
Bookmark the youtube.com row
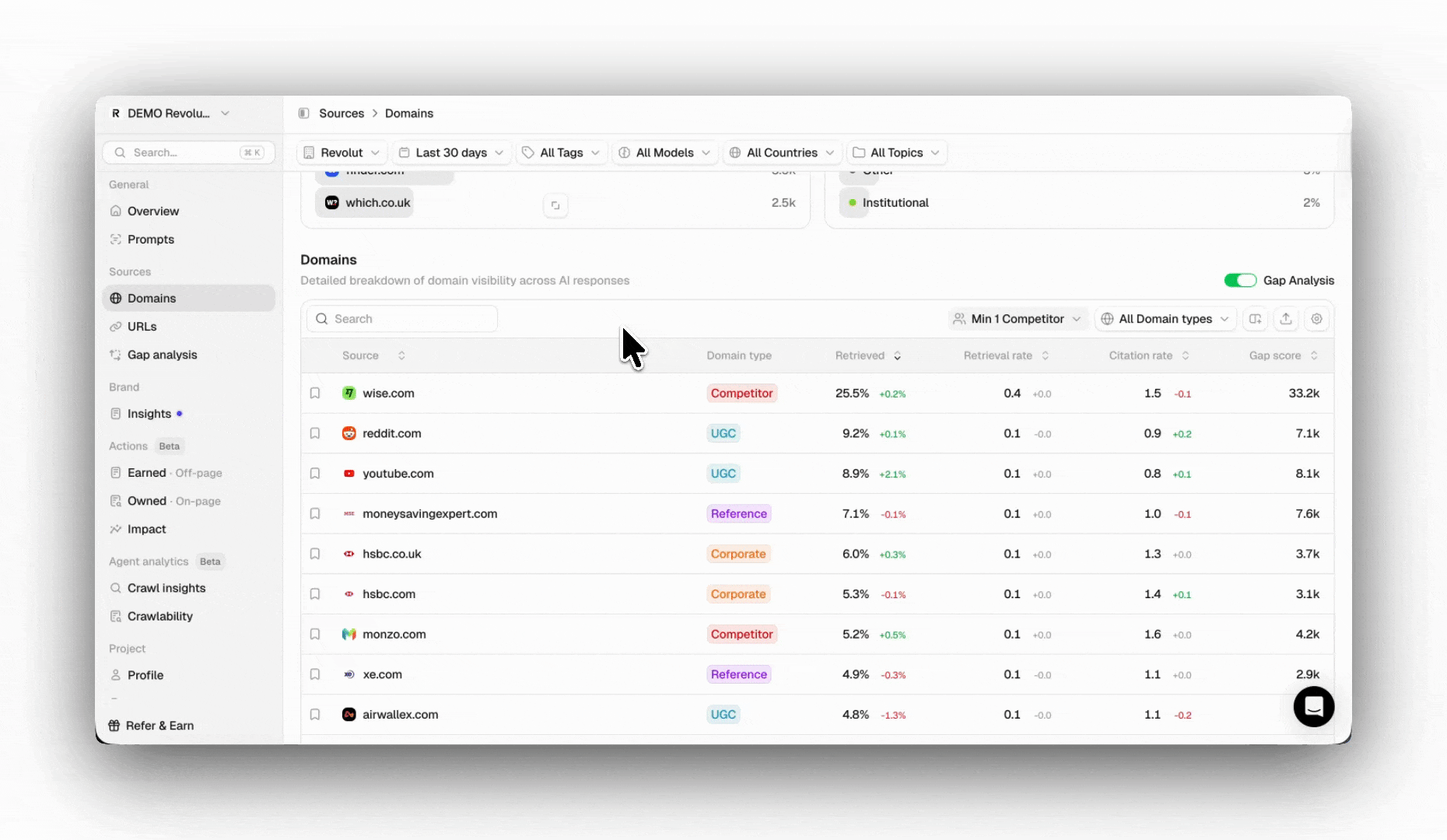[315, 474]
